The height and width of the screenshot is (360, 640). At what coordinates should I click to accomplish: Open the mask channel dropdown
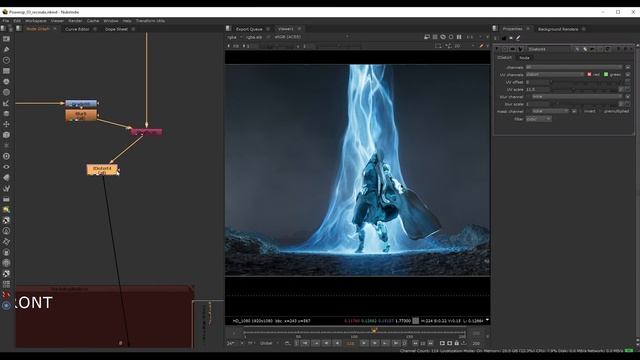(550, 111)
